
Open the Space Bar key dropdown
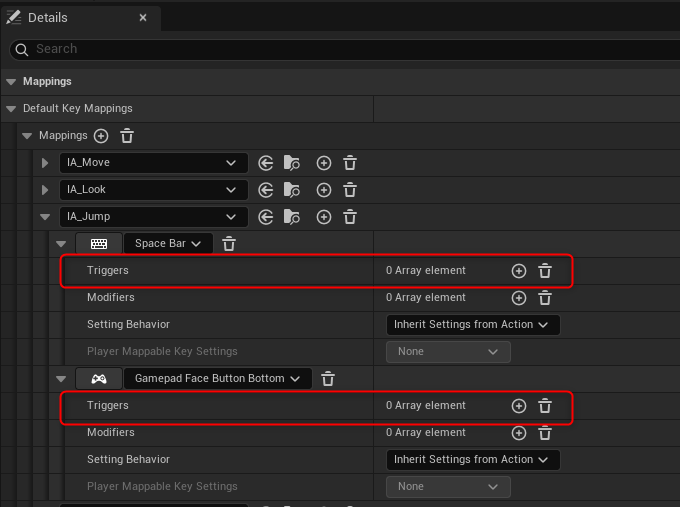coord(168,243)
